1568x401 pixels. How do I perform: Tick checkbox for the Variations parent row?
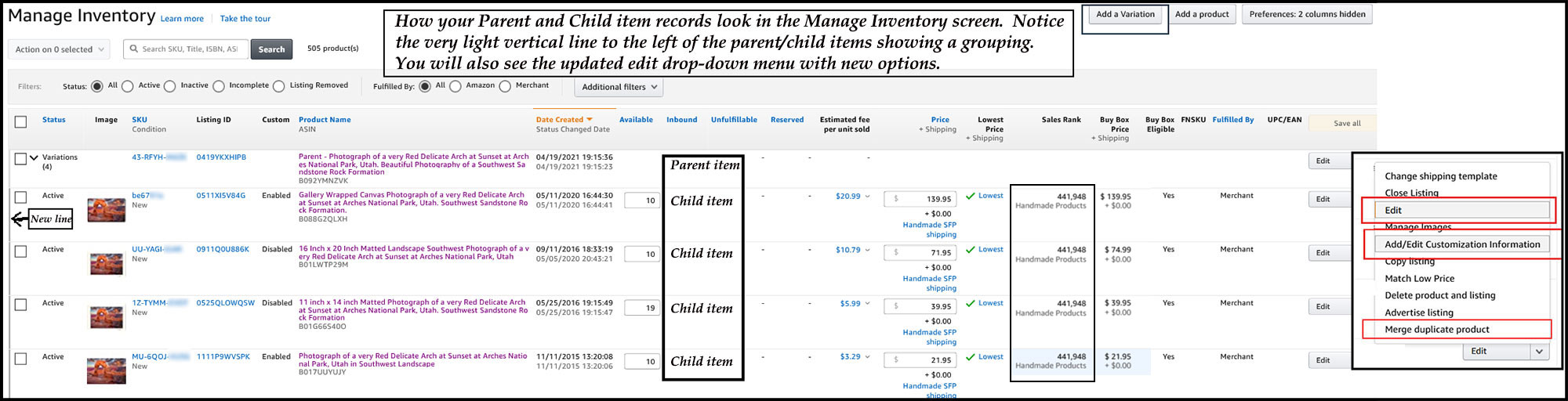pyautogui.click(x=20, y=159)
